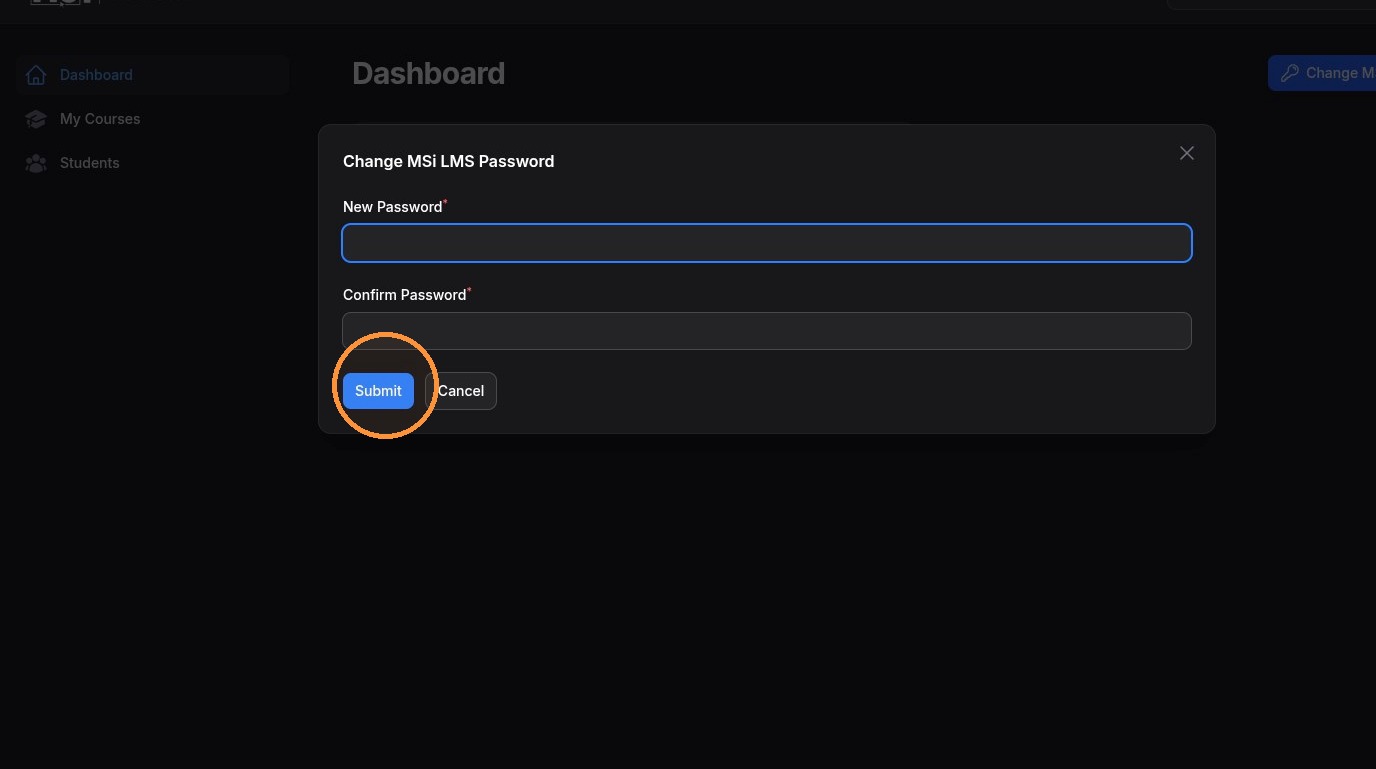Click the blue Change MSi password button

[x=1322, y=73]
